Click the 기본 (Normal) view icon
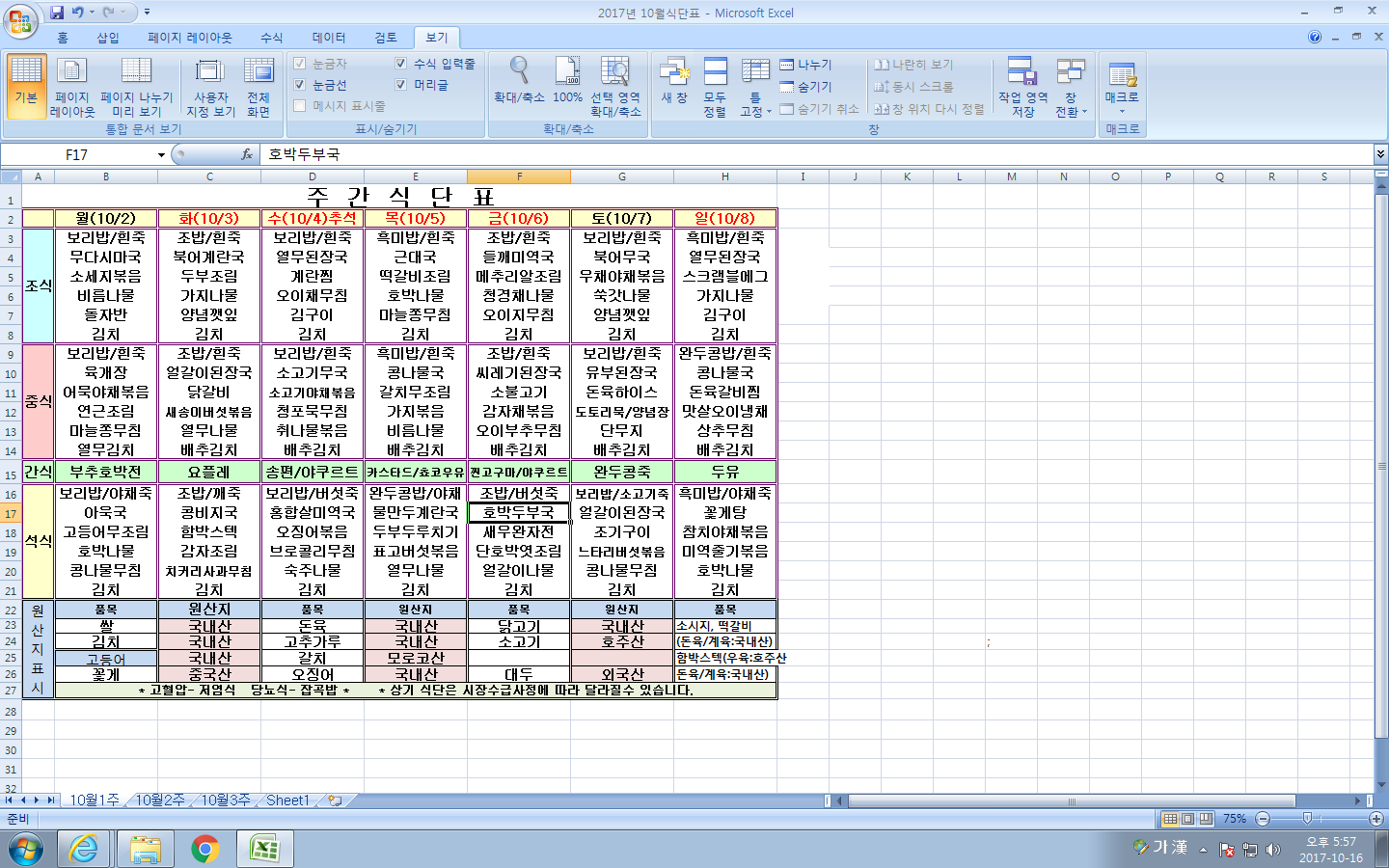The image size is (1389, 868). pos(26,85)
